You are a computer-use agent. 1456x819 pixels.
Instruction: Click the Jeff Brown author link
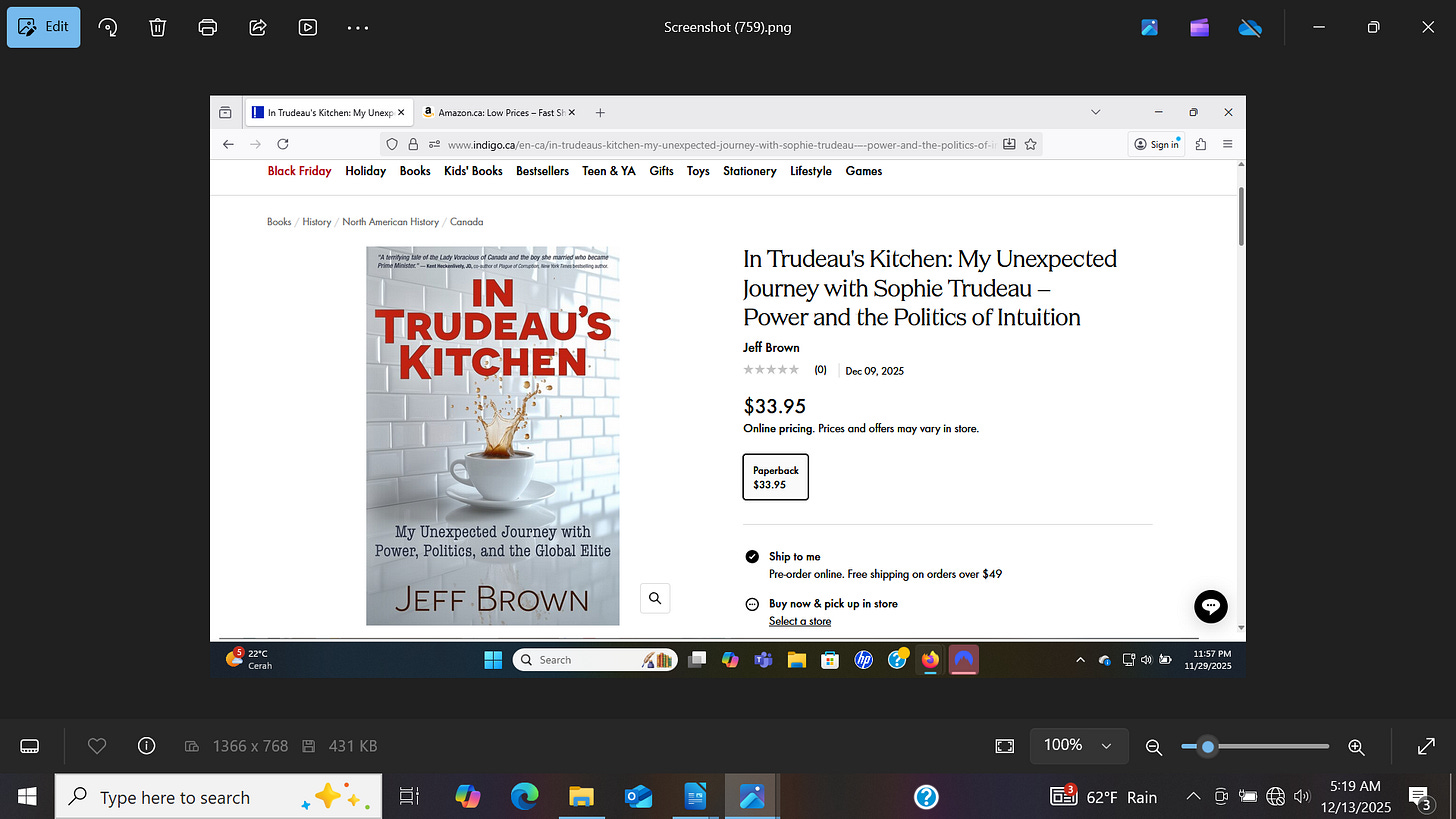coord(771,348)
